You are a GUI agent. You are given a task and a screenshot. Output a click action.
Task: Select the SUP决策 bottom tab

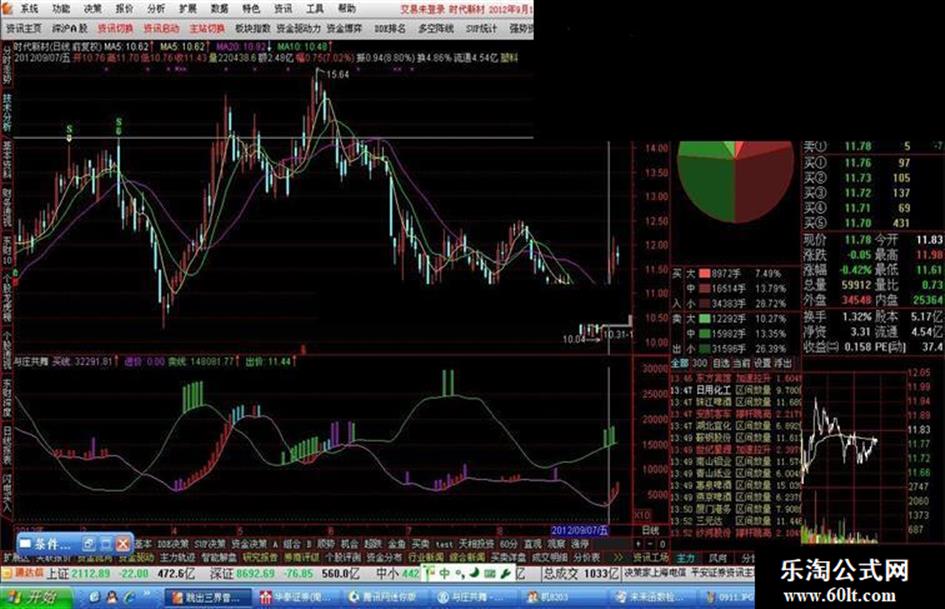209,544
